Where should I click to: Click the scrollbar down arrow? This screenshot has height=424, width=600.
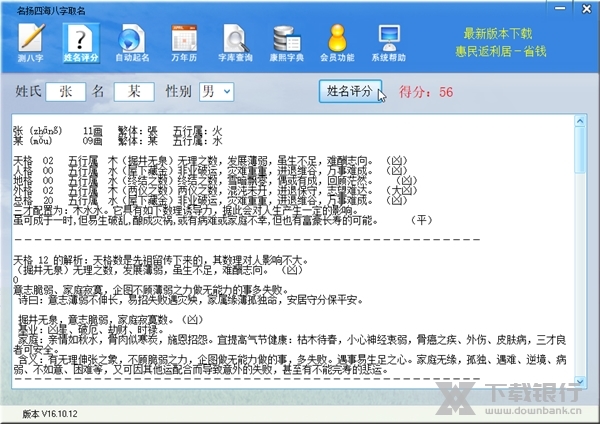pos(580,381)
